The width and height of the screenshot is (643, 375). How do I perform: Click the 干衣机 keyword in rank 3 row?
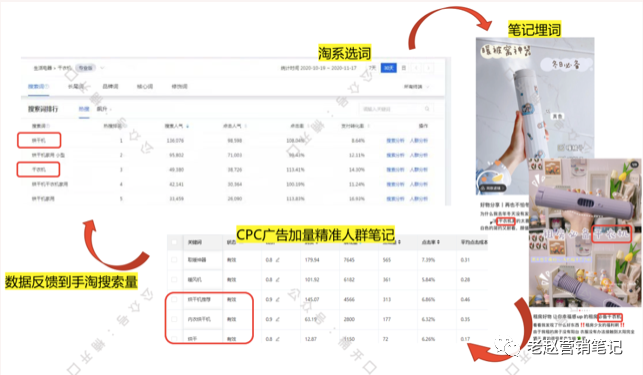coord(39,169)
